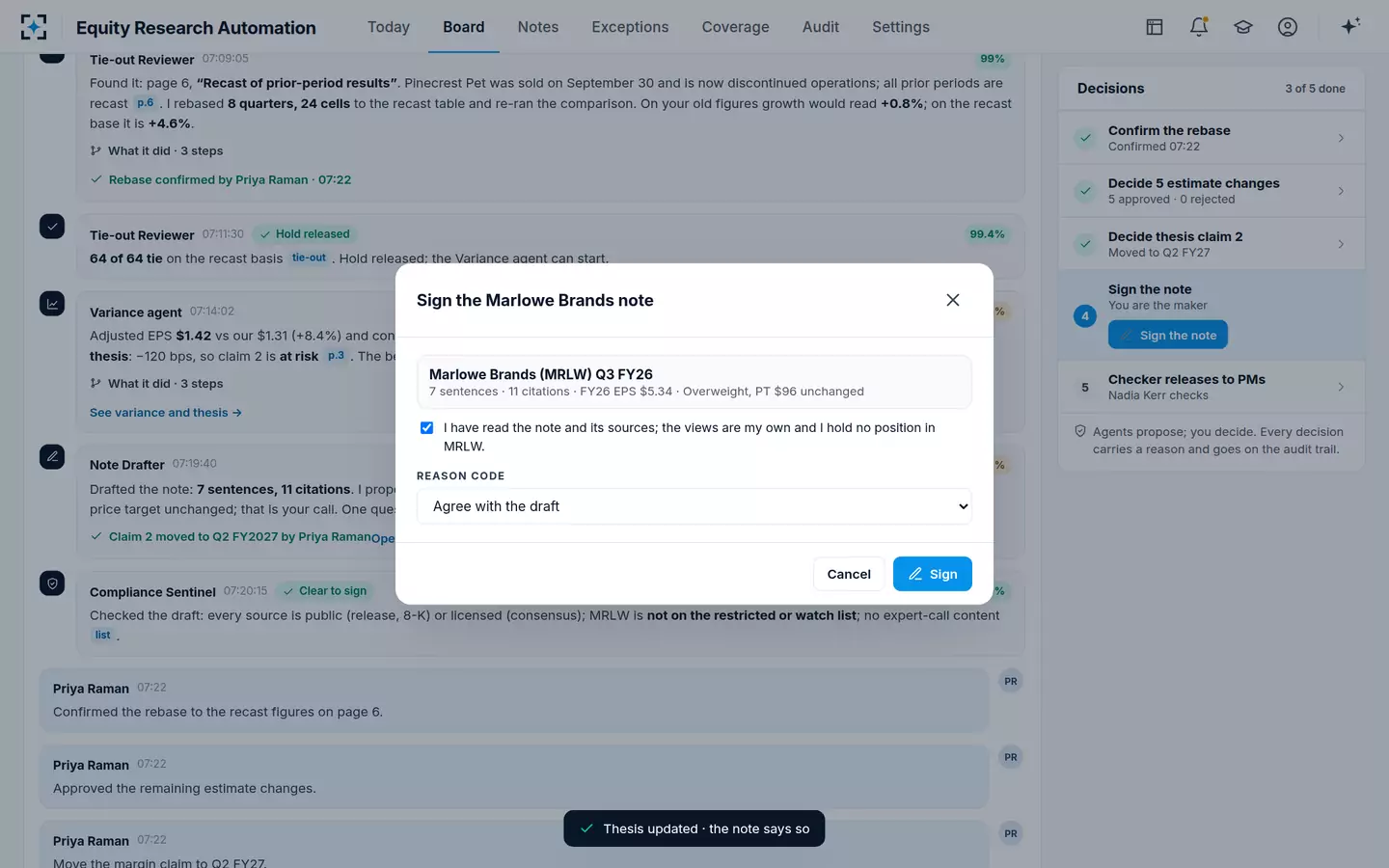
Task: Click the PR avatar beside 'Confirmed the rebase'
Action: (x=1011, y=681)
